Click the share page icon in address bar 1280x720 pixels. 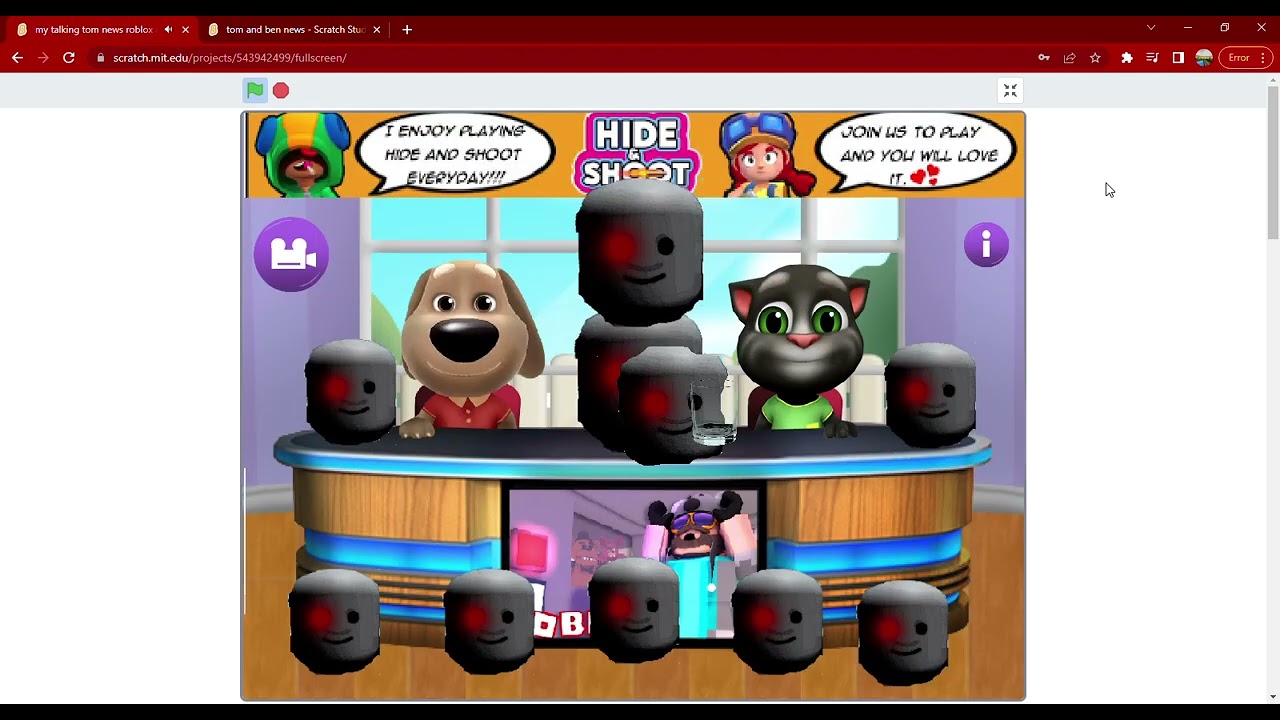point(1069,58)
